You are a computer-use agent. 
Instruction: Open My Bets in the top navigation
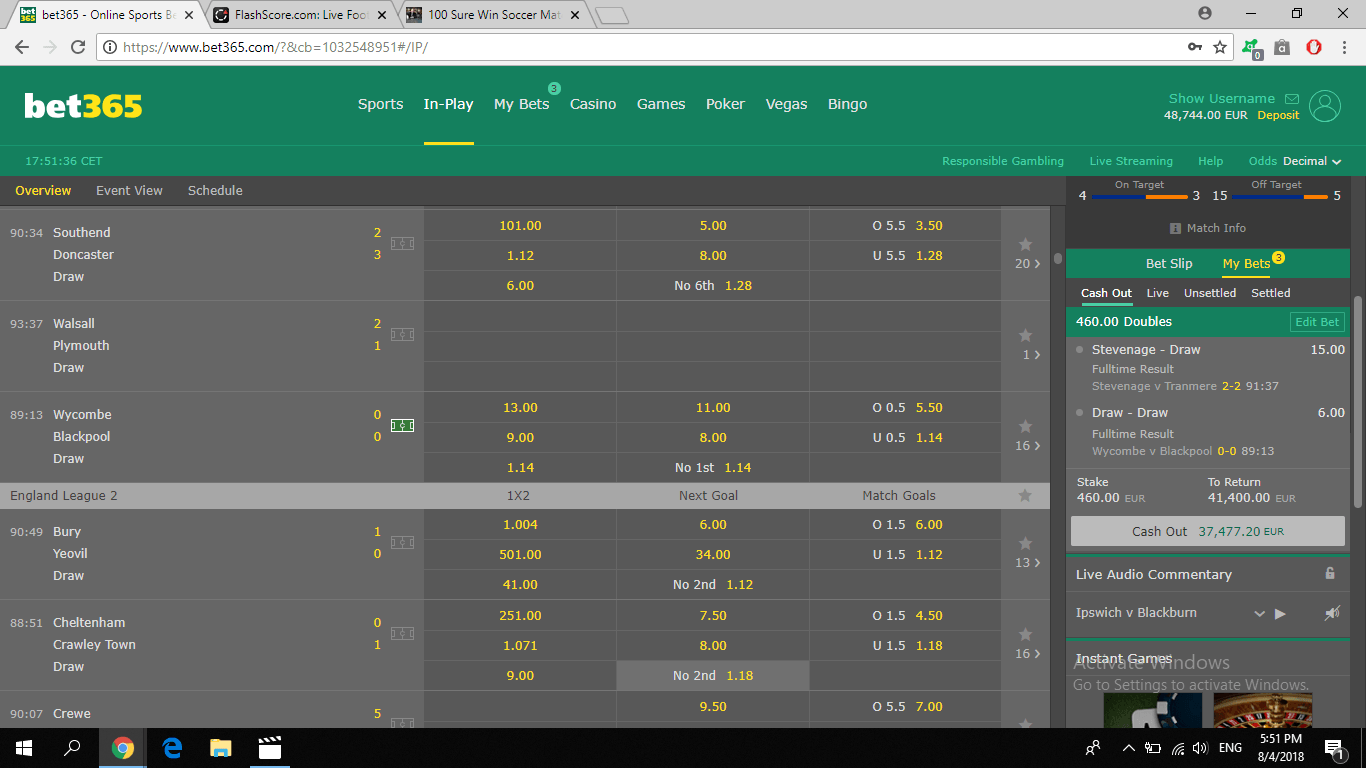(x=522, y=104)
